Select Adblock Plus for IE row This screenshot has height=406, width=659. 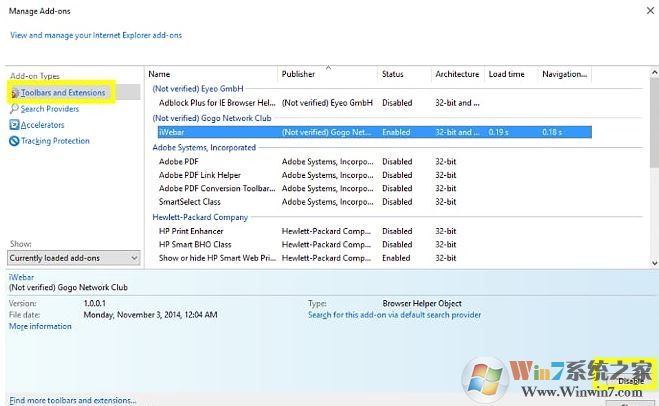(x=217, y=102)
